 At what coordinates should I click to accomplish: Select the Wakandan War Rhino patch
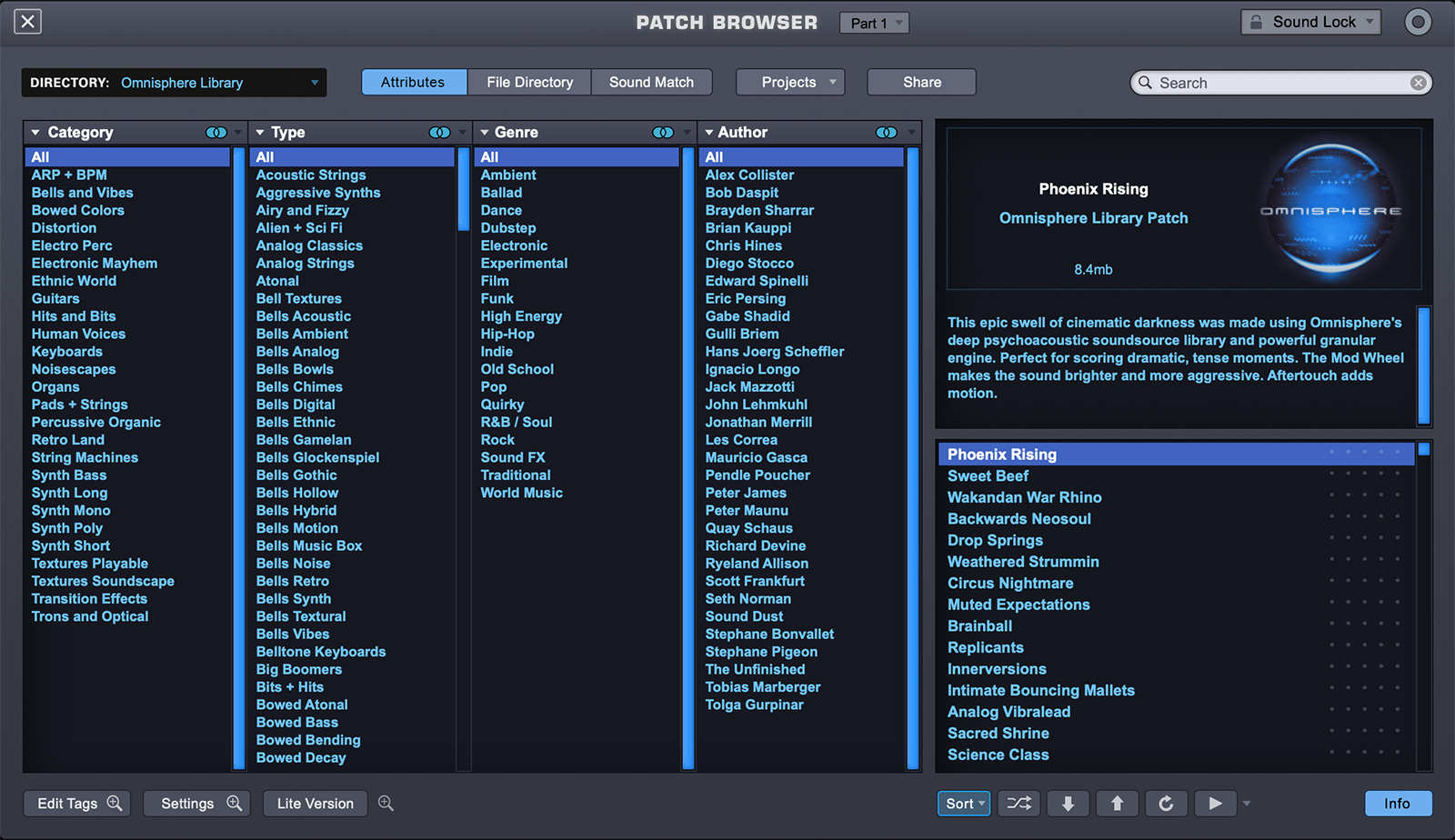point(1025,497)
